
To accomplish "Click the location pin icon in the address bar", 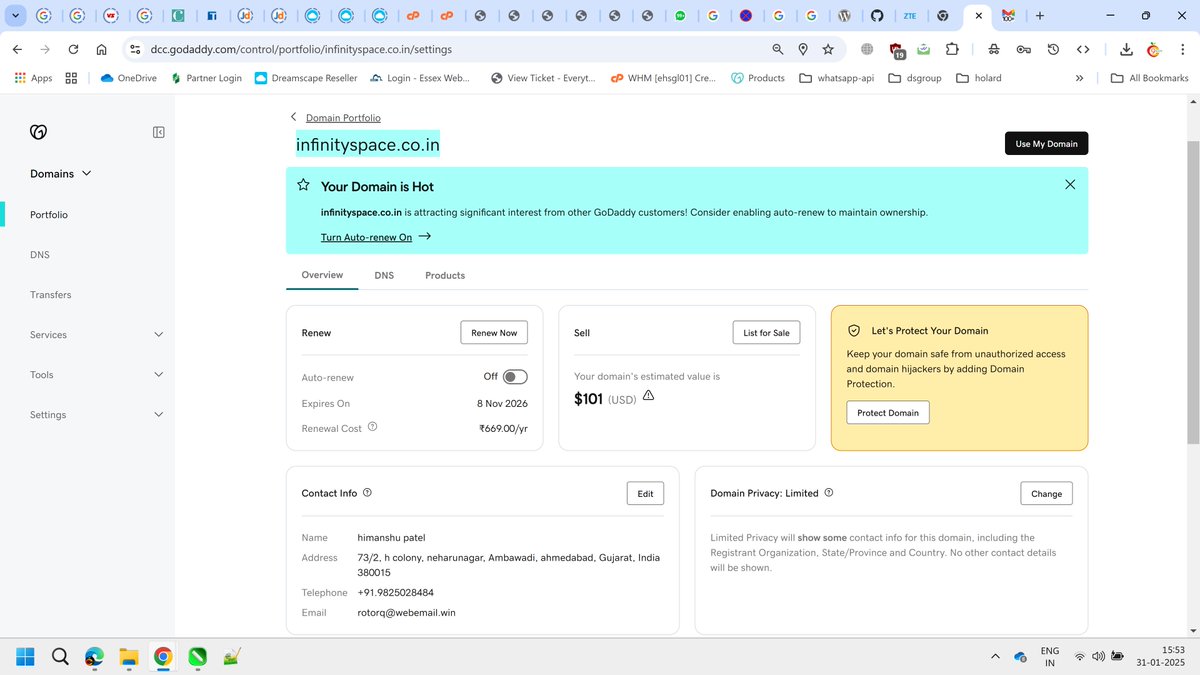I will [x=803, y=49].
